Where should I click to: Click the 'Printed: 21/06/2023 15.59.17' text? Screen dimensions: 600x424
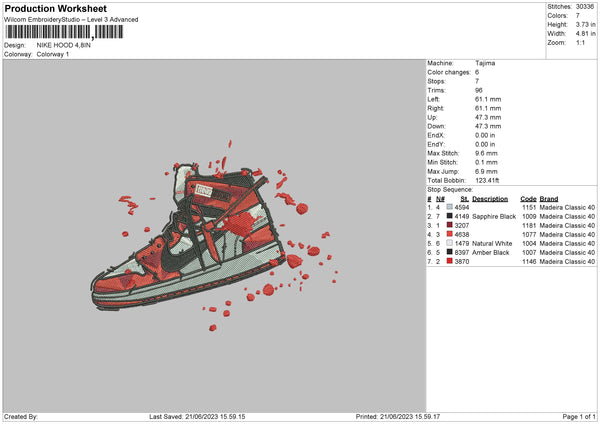[398, 416]
